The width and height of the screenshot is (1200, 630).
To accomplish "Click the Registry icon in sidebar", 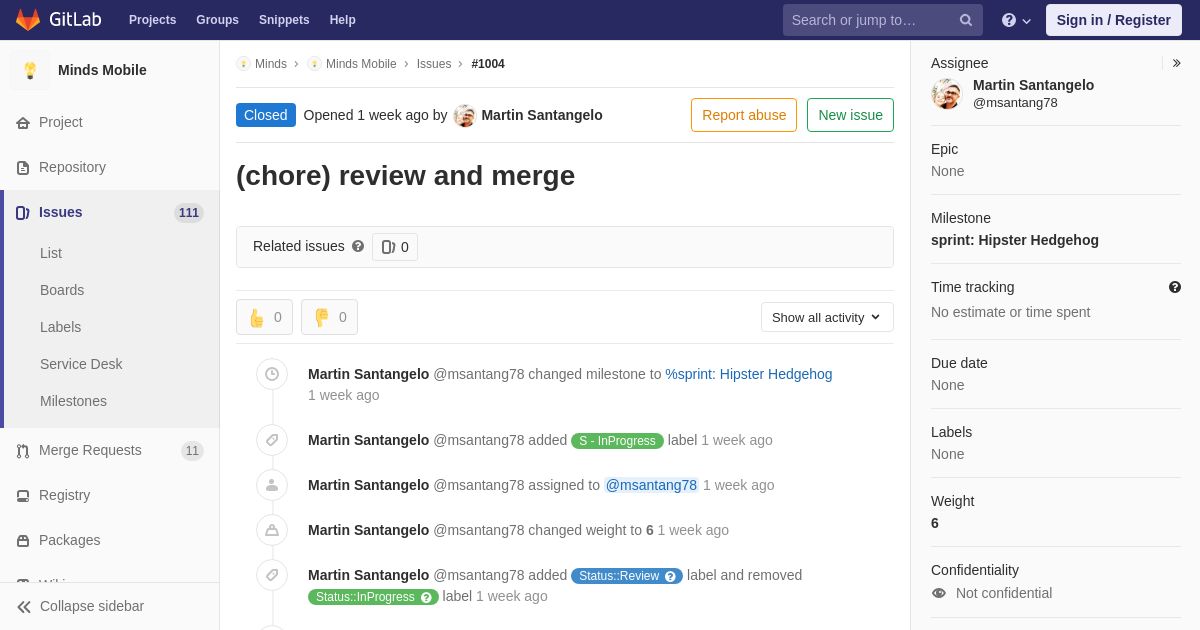I will pos(23,496).
